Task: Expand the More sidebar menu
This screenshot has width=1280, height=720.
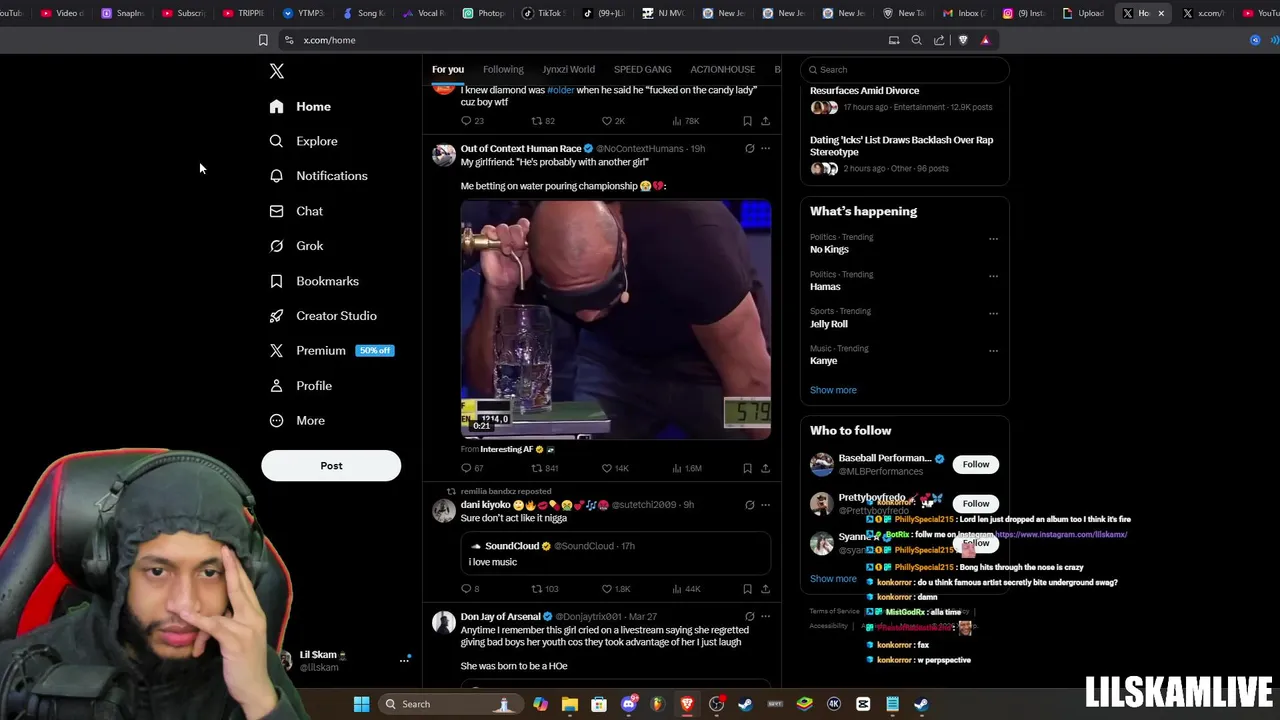Action: (297, 421)
